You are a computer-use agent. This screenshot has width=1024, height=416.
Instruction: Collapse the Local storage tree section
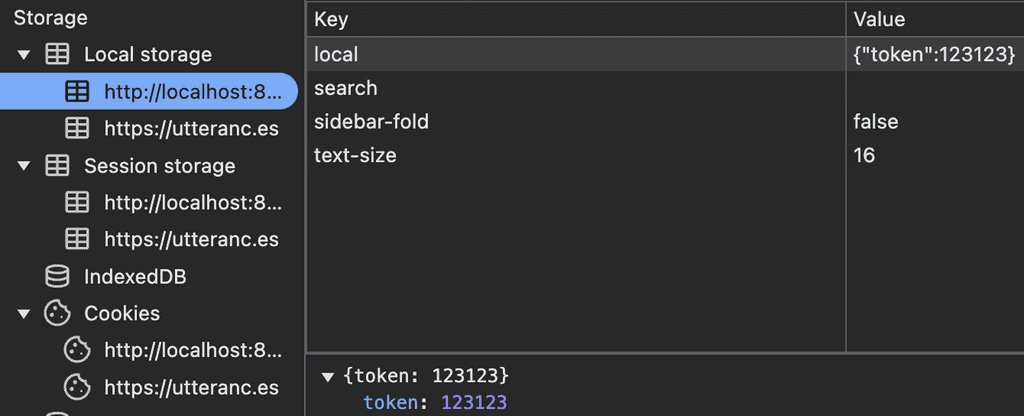tap(24, 55)
